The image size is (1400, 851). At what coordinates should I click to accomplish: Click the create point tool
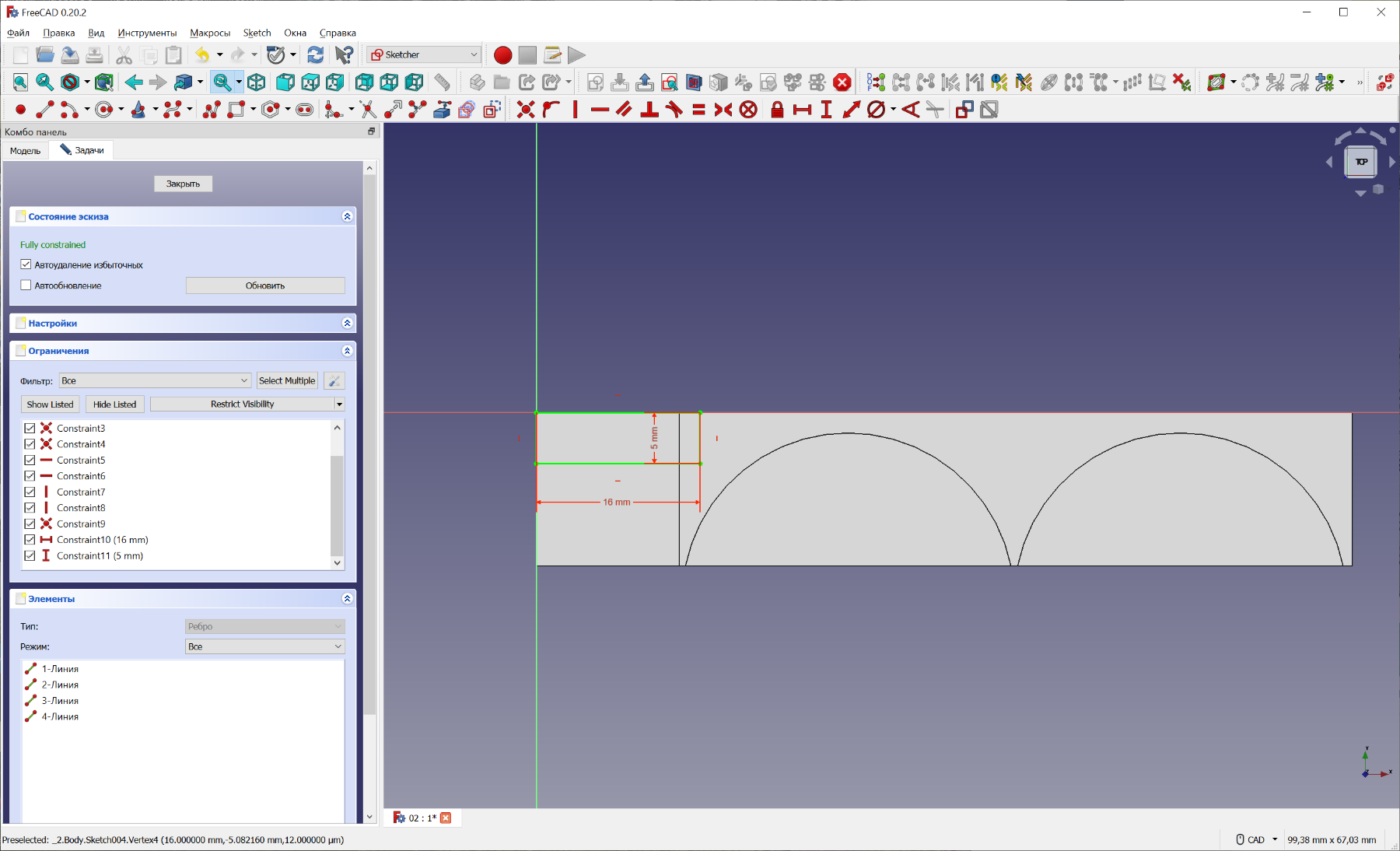(x=21, y=110)
